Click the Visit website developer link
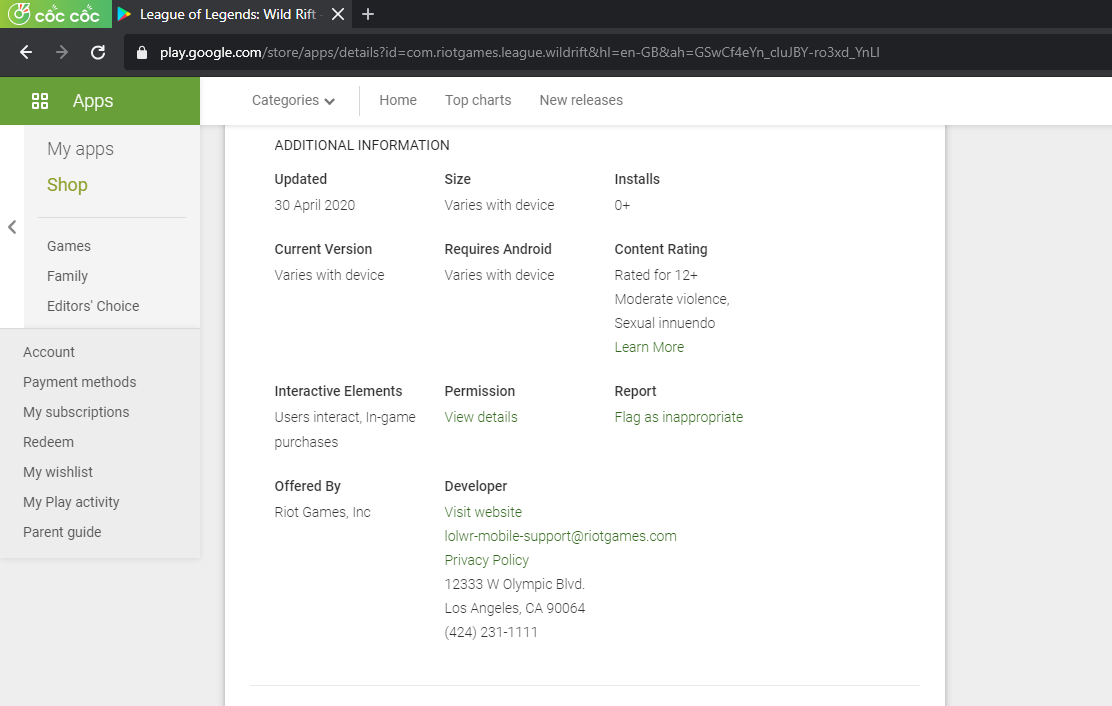This screenshot has height=706, width=1112. (x=483, y=512)
